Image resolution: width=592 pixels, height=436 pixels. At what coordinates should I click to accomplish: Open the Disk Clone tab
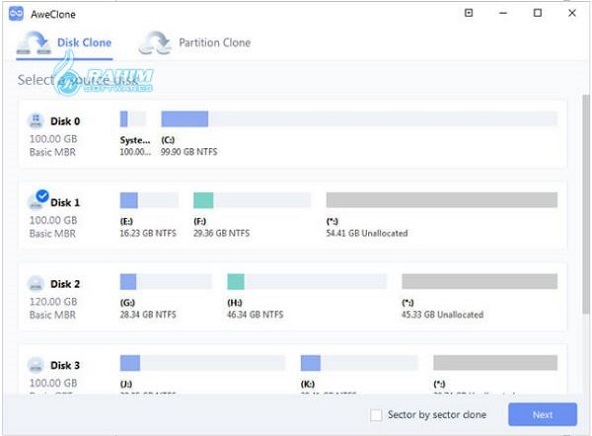coord(65,44)
